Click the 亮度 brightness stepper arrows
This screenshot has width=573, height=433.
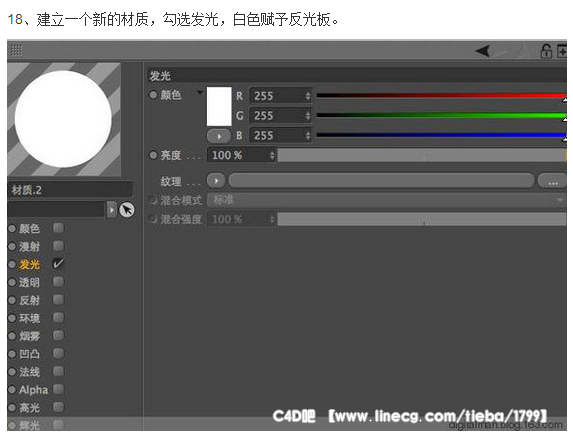tap(272, 155)
